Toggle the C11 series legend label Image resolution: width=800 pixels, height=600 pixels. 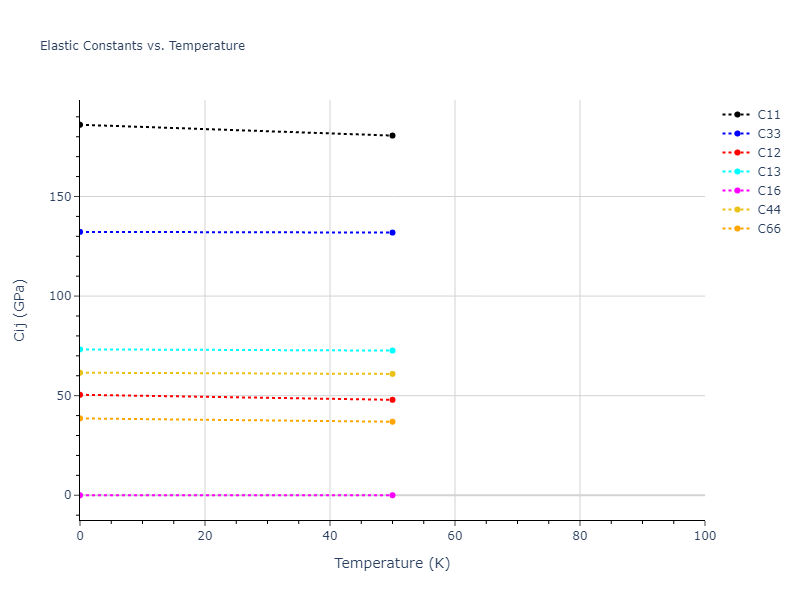769,115
